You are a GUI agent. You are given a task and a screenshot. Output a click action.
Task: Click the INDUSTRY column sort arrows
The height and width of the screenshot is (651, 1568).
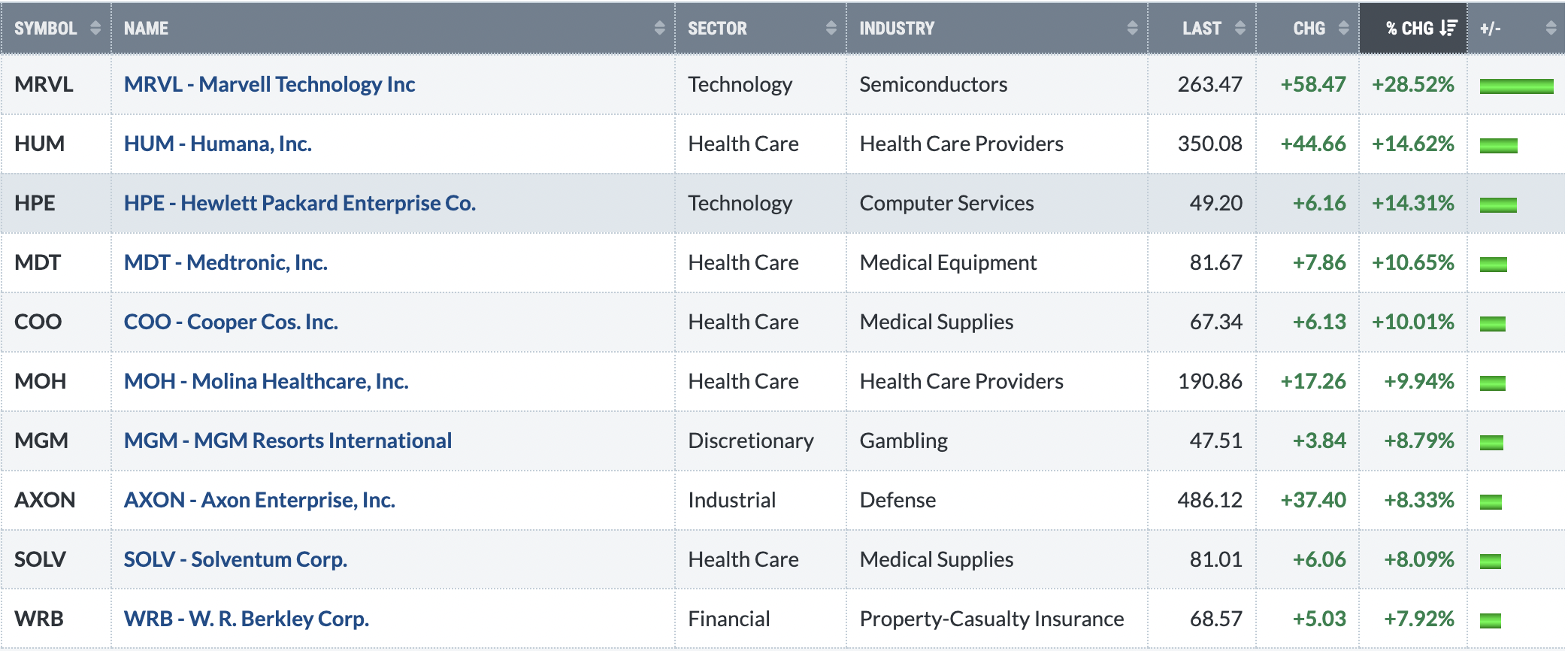coord(1132,29)
